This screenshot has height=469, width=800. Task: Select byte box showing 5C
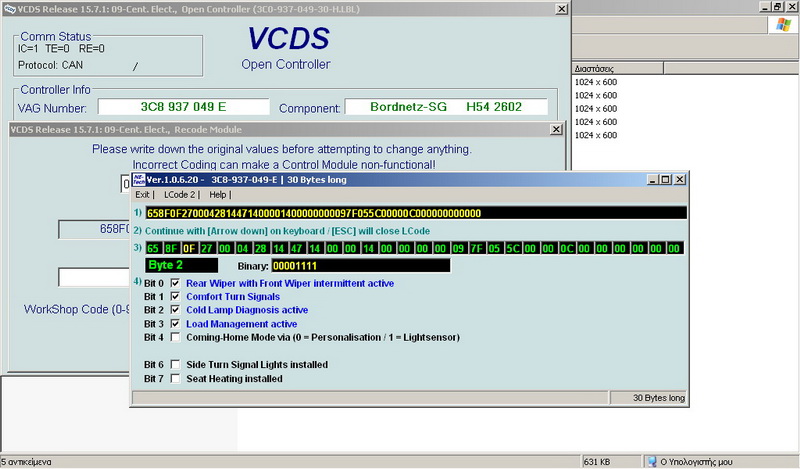click(512, 249)
